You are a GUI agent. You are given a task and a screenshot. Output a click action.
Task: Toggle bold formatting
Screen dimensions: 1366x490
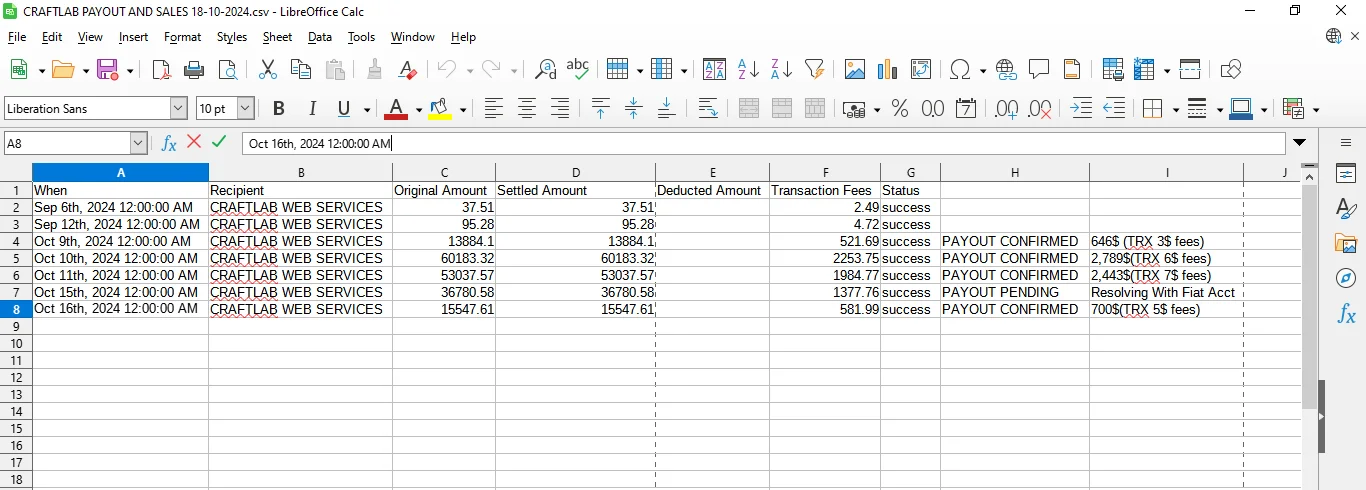pos(279,108)
